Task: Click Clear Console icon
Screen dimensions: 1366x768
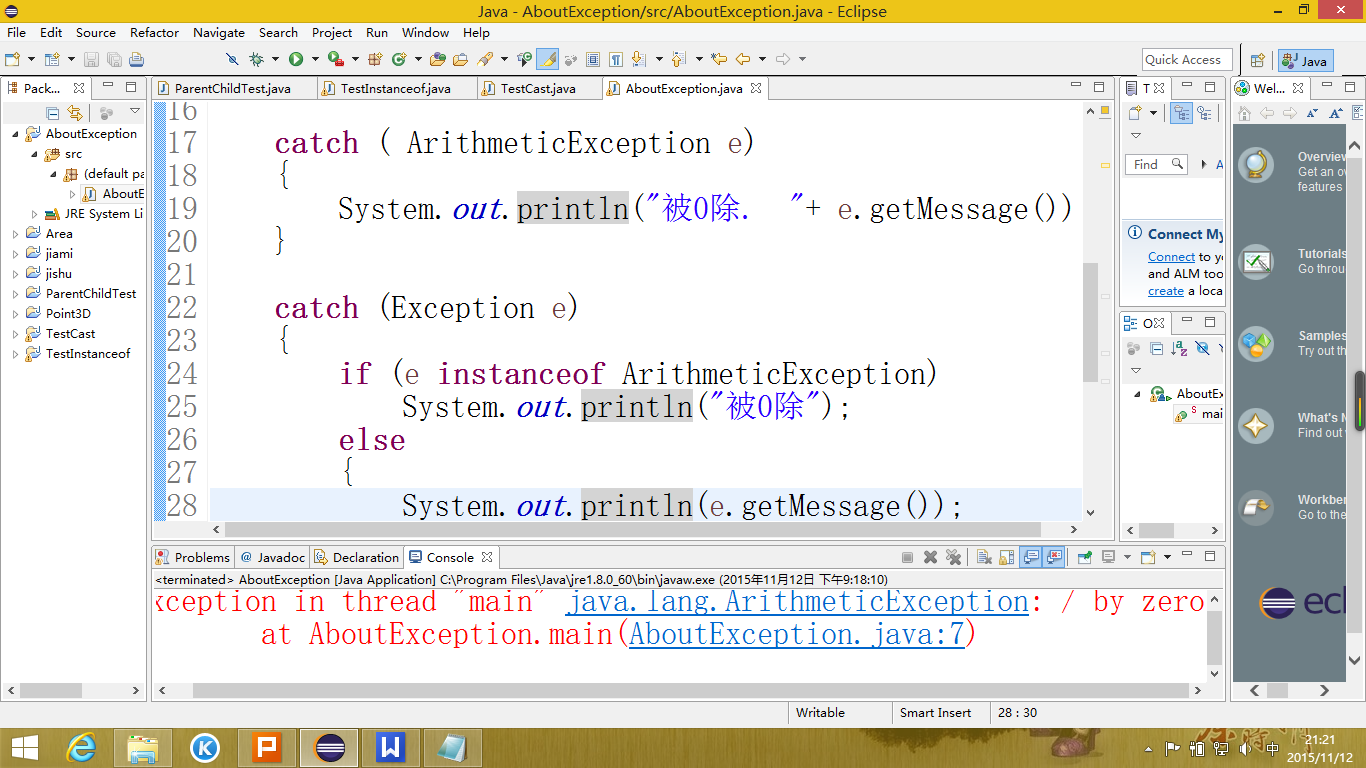Action: (x=984, y=557)
